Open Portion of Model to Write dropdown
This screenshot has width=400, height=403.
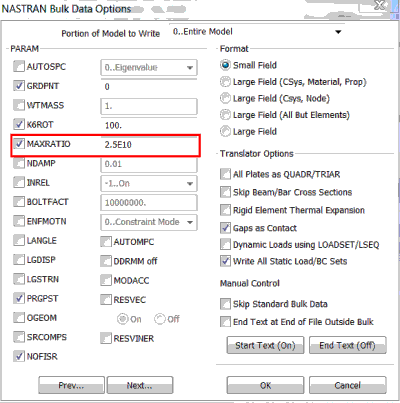click(258, 32)
